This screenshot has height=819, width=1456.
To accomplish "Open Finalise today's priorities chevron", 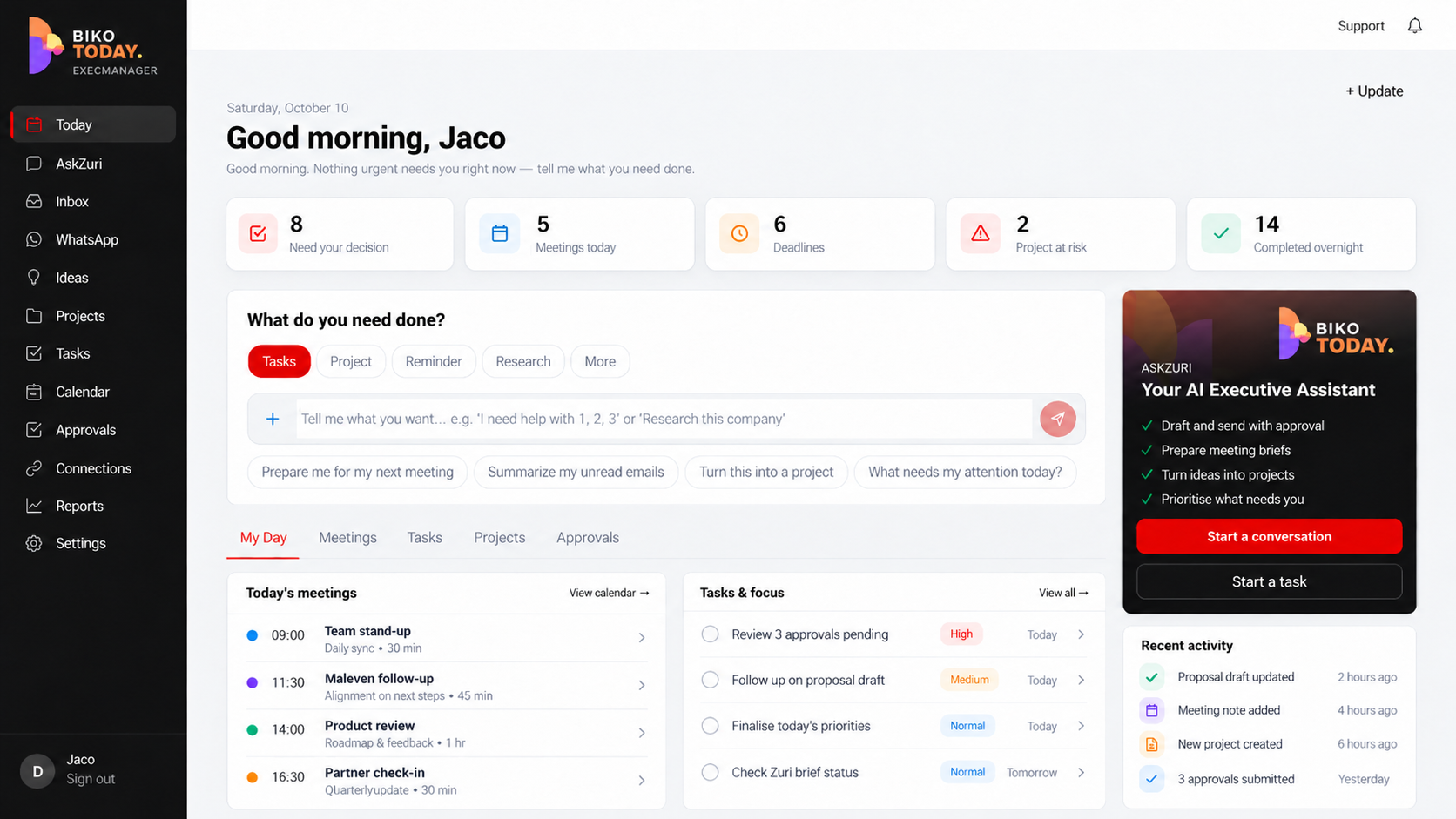I will pyautogui.click(x=1081, y=726).
